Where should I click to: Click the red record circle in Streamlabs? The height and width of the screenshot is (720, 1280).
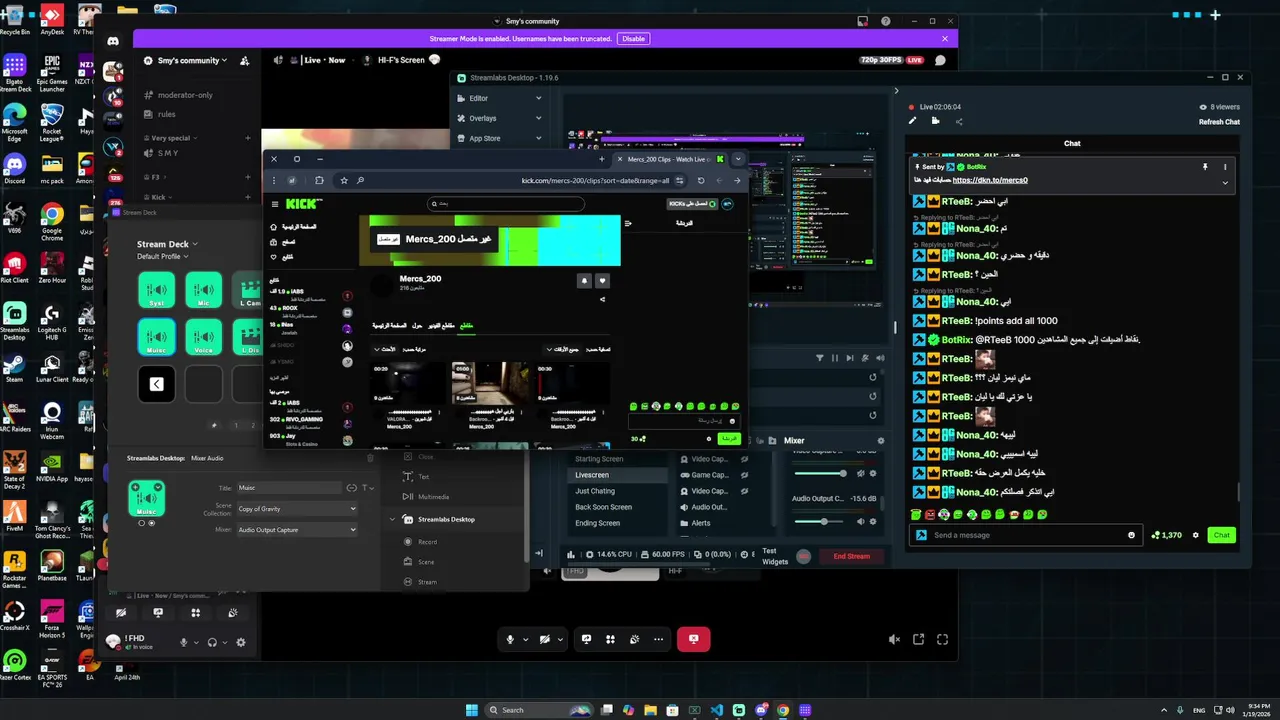tap(803, 556)
